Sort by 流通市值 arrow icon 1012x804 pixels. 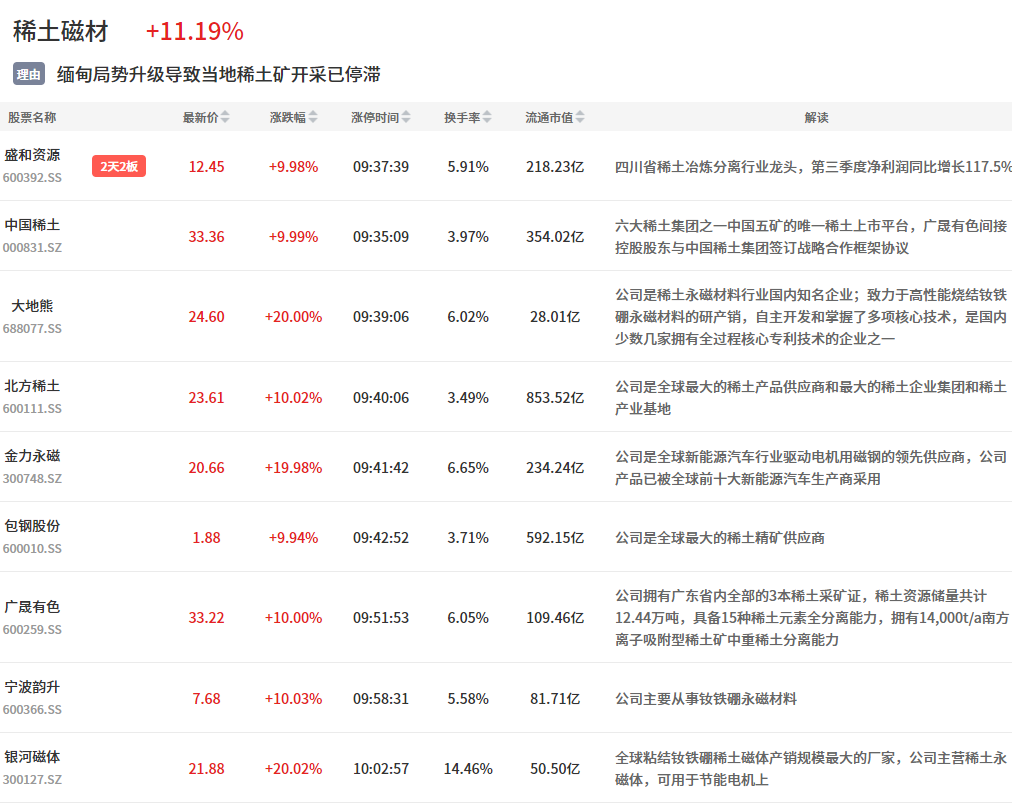click(x=580, y=117)
